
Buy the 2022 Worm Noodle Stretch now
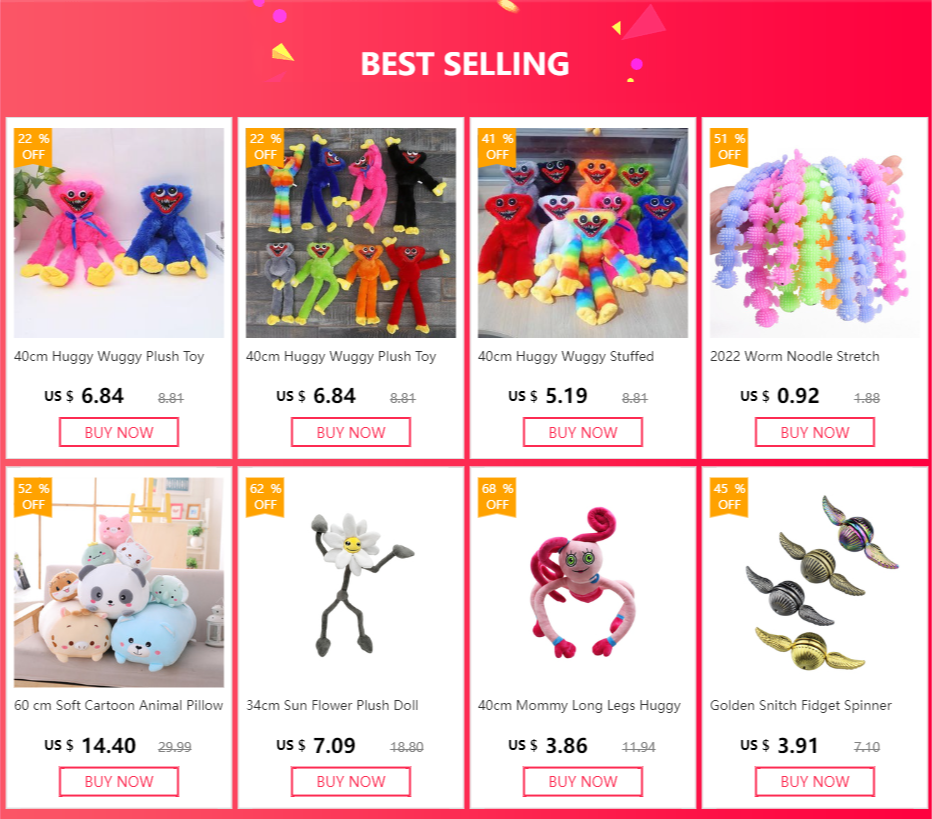(x=814, y=432)
